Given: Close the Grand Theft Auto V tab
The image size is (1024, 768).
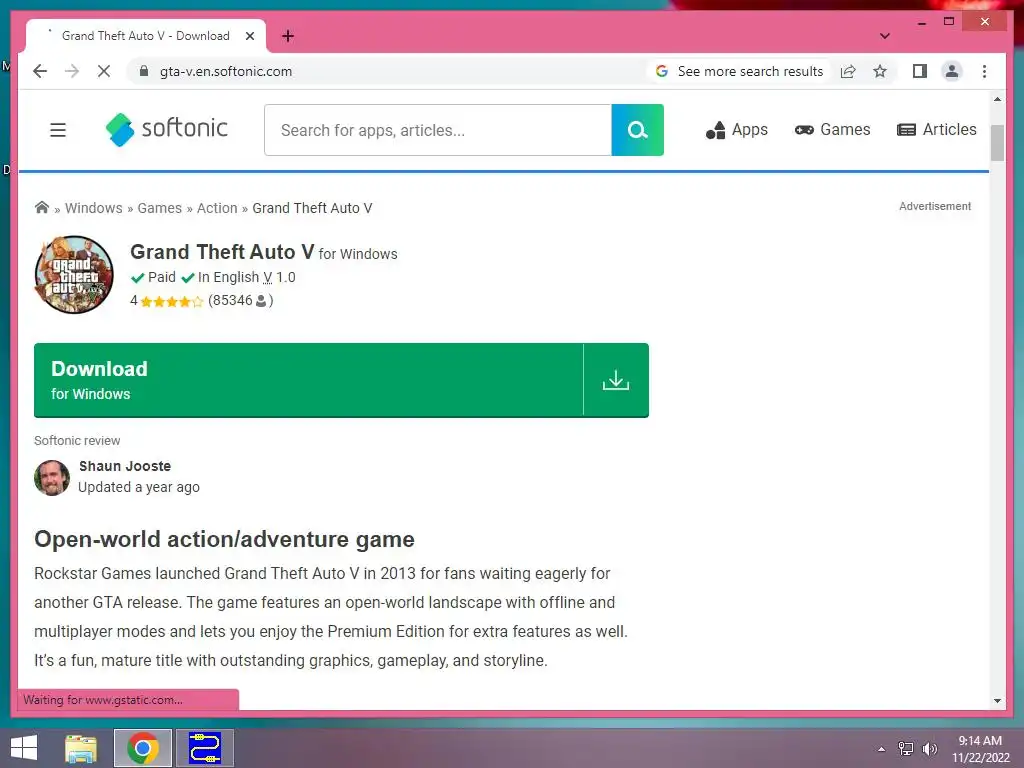Looking at the screenshot, I should point(249,36).
